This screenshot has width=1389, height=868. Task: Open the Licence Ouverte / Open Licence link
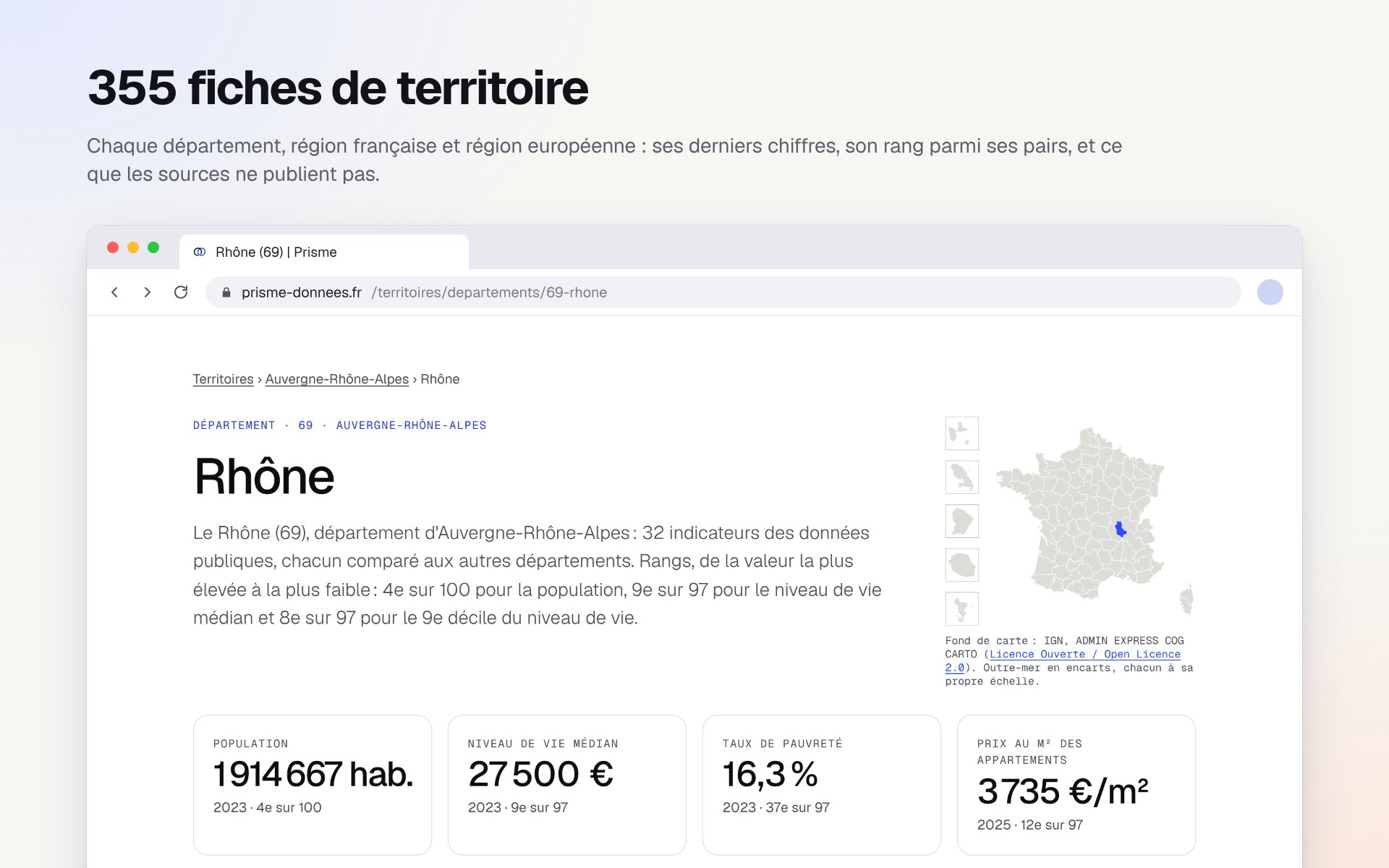point(1063,660)
